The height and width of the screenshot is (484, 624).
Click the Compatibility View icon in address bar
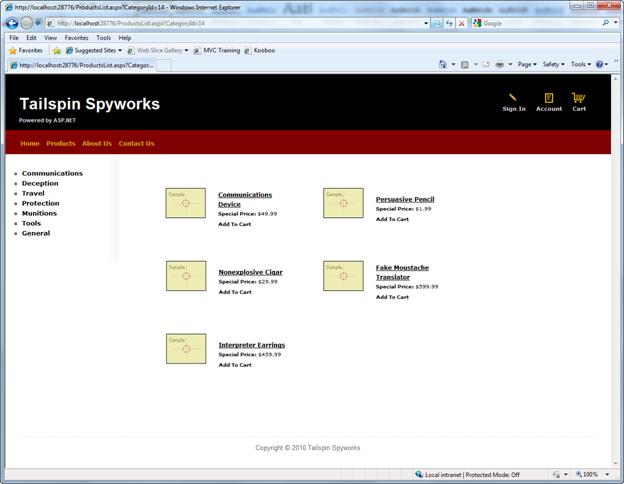click(x=437, y=23)
